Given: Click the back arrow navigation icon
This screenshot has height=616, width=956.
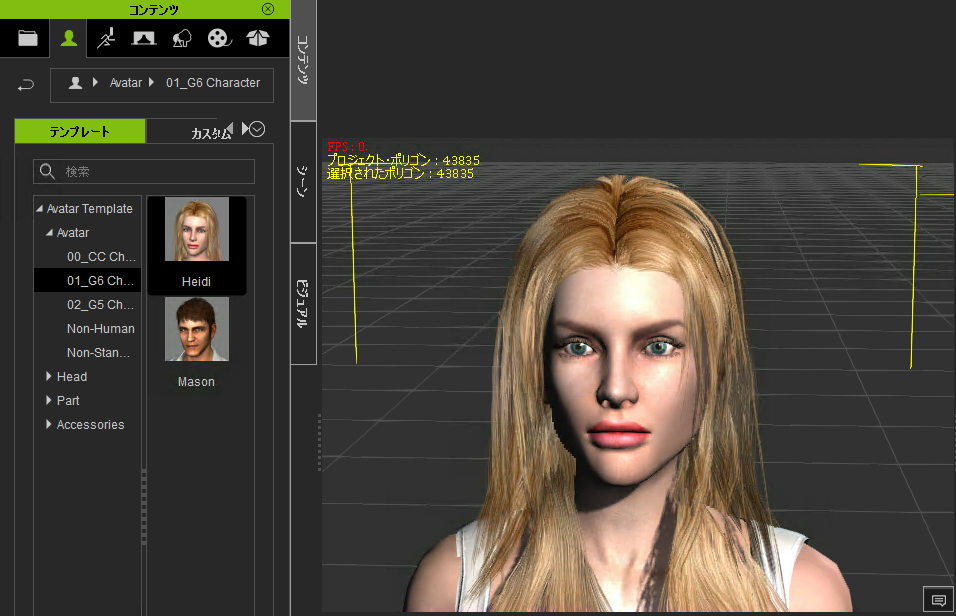Looking at the screenshot, I should 26,85.
